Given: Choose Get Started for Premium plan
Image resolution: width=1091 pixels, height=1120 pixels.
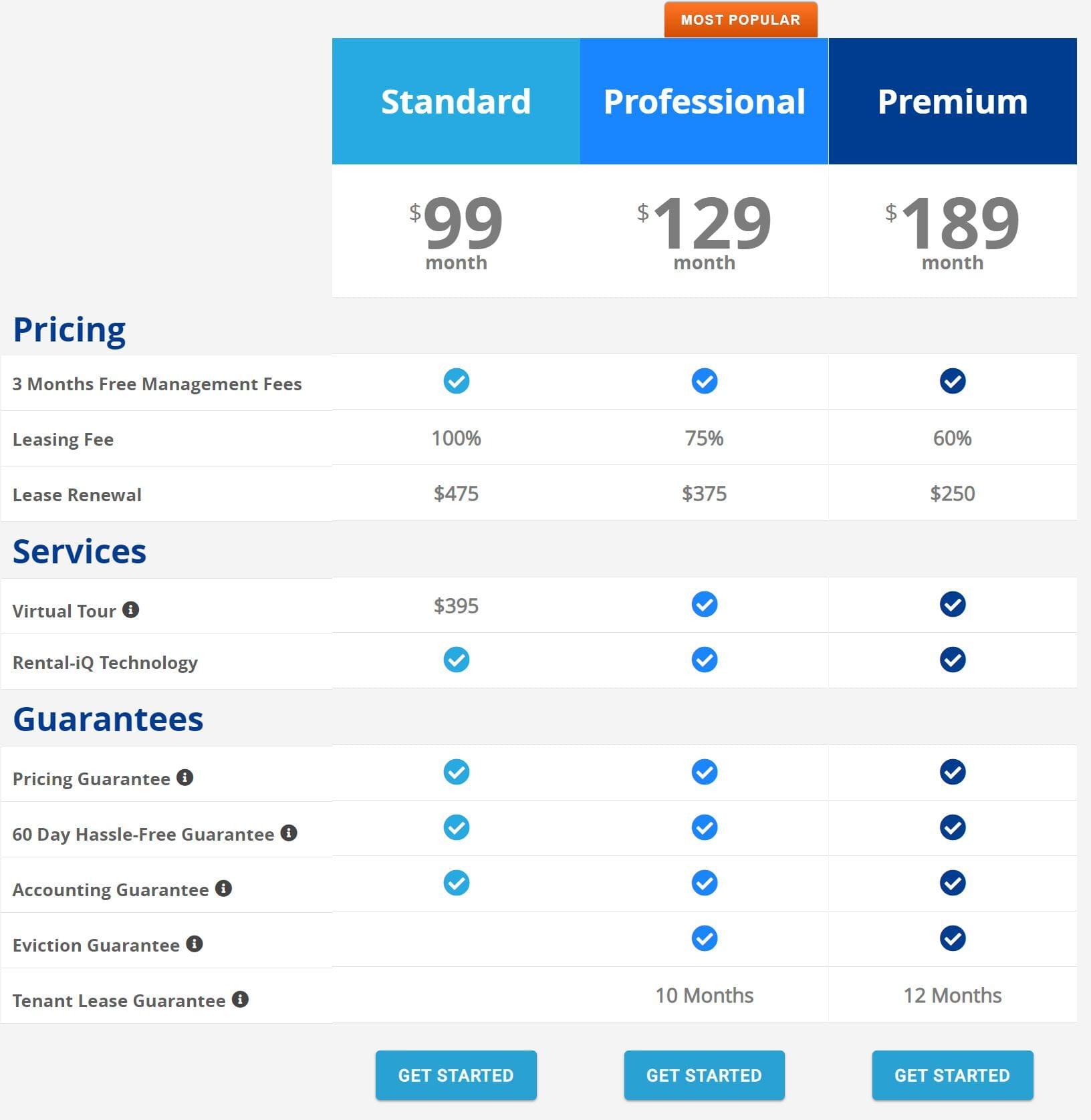Looking at the screenshot, I should coord(953,1075).
